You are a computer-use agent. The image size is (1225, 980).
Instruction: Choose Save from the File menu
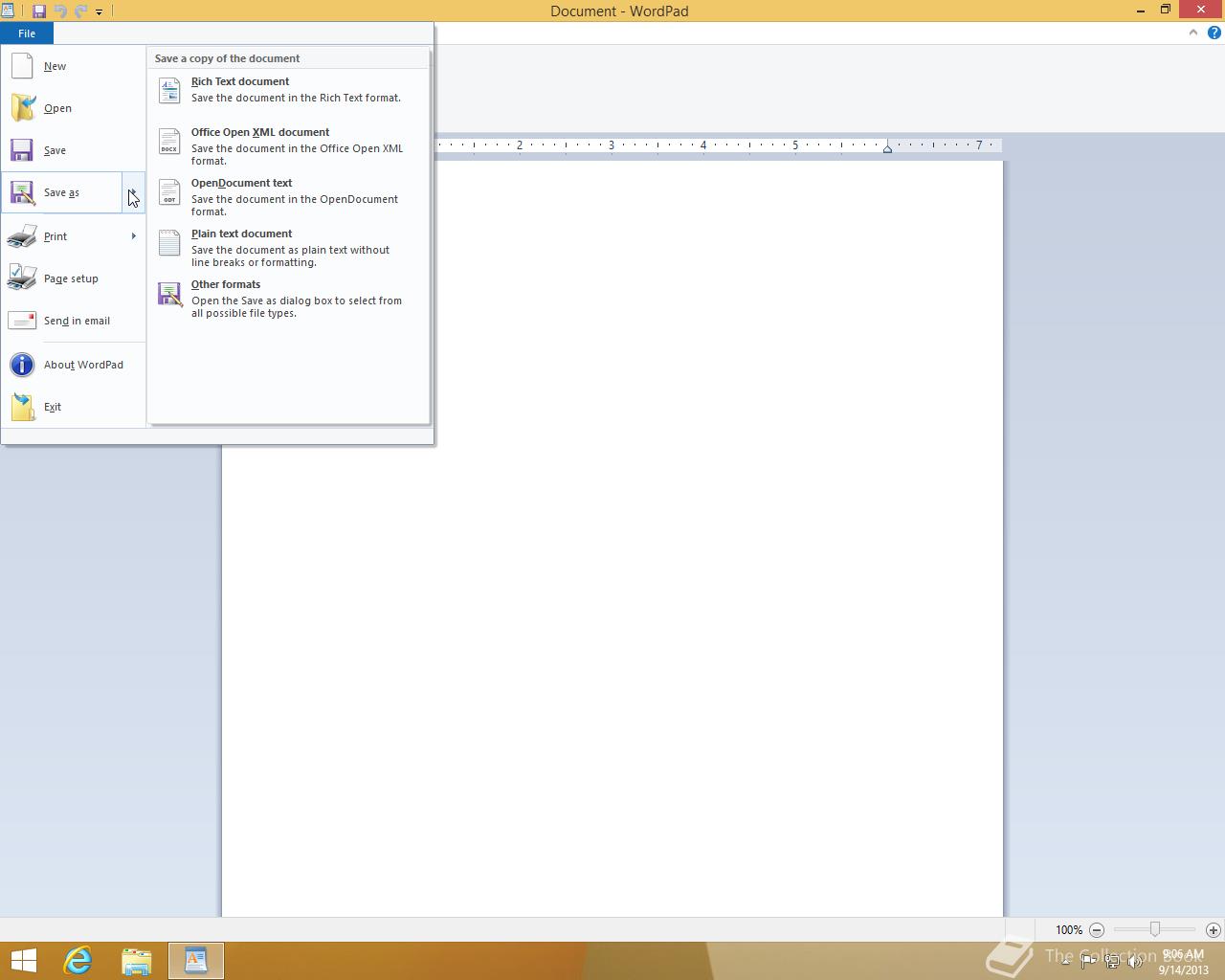[74, 150]
